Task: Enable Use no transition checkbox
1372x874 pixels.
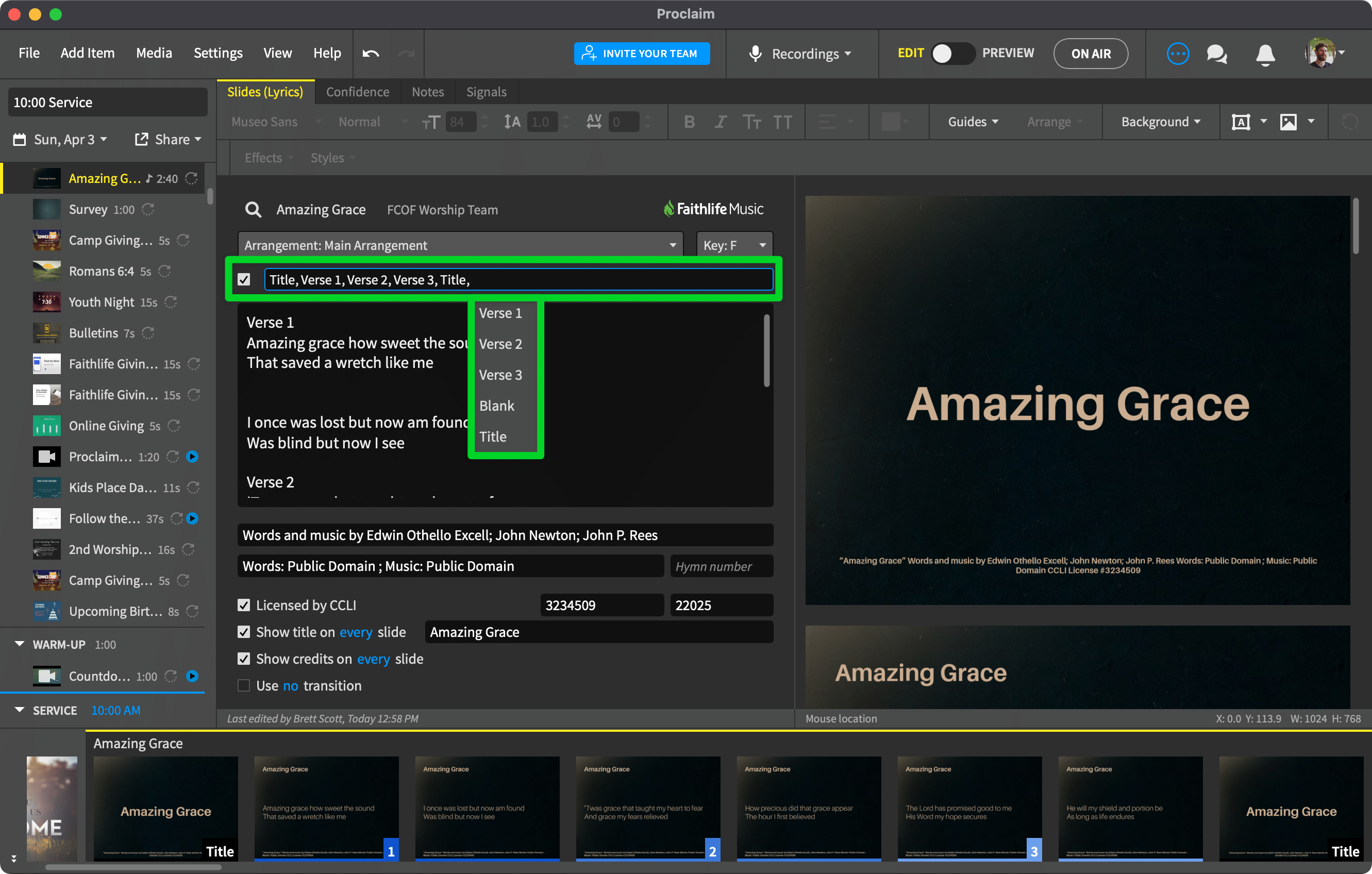Action: click(x=244, y=685)
